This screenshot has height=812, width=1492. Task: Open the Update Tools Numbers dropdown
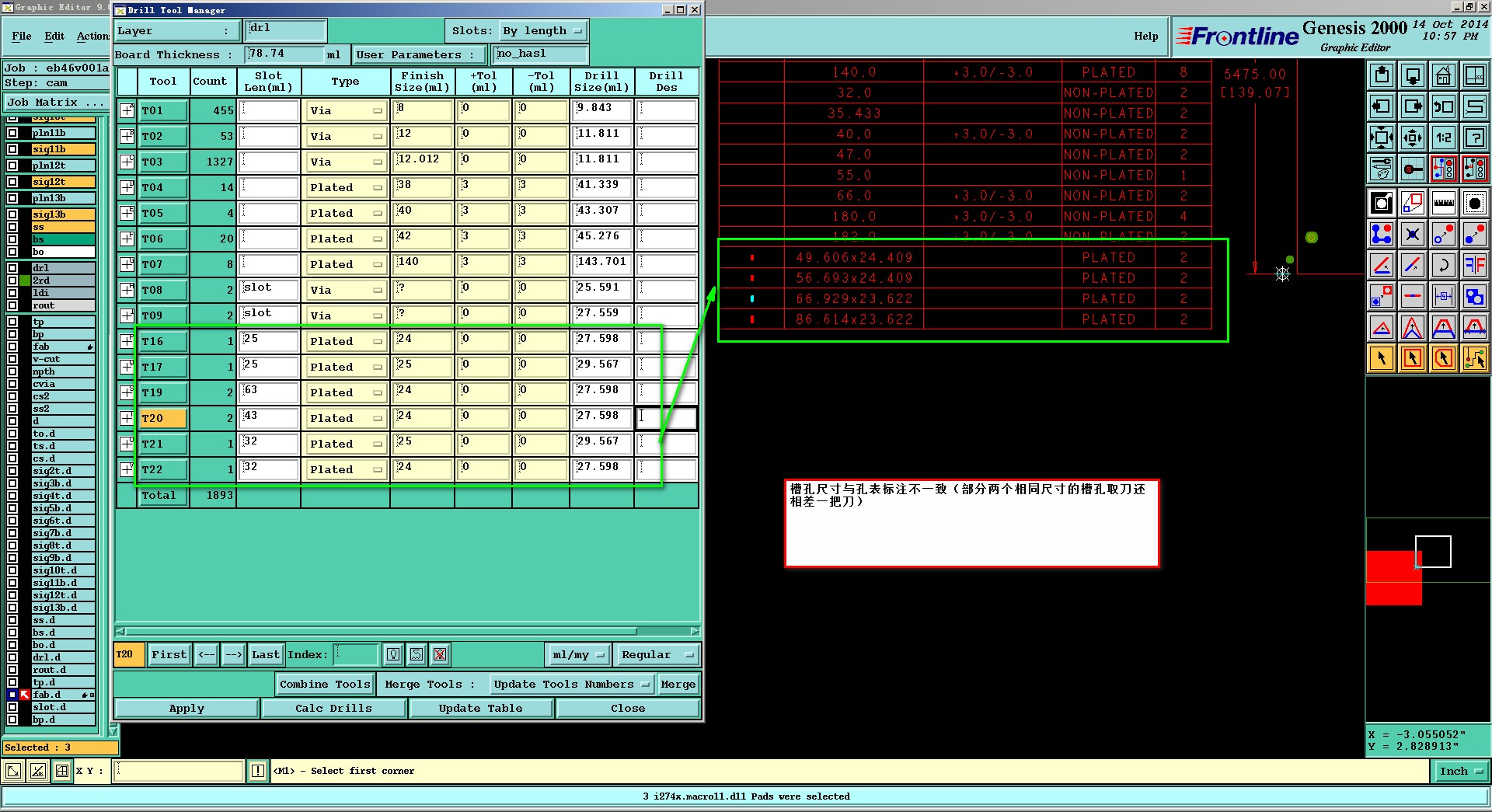571,685
